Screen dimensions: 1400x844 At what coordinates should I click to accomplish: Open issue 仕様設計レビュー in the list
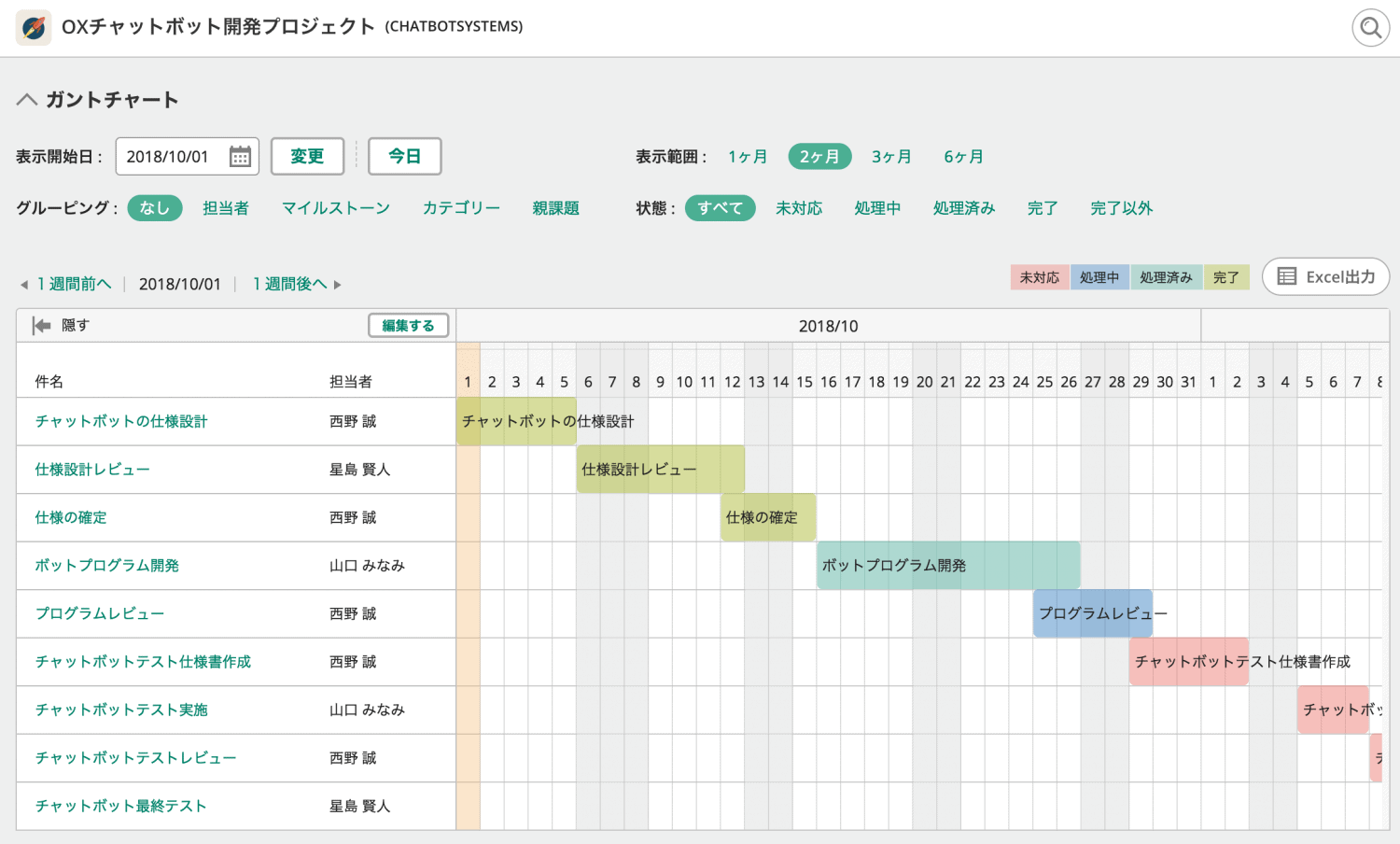(92, 470)
